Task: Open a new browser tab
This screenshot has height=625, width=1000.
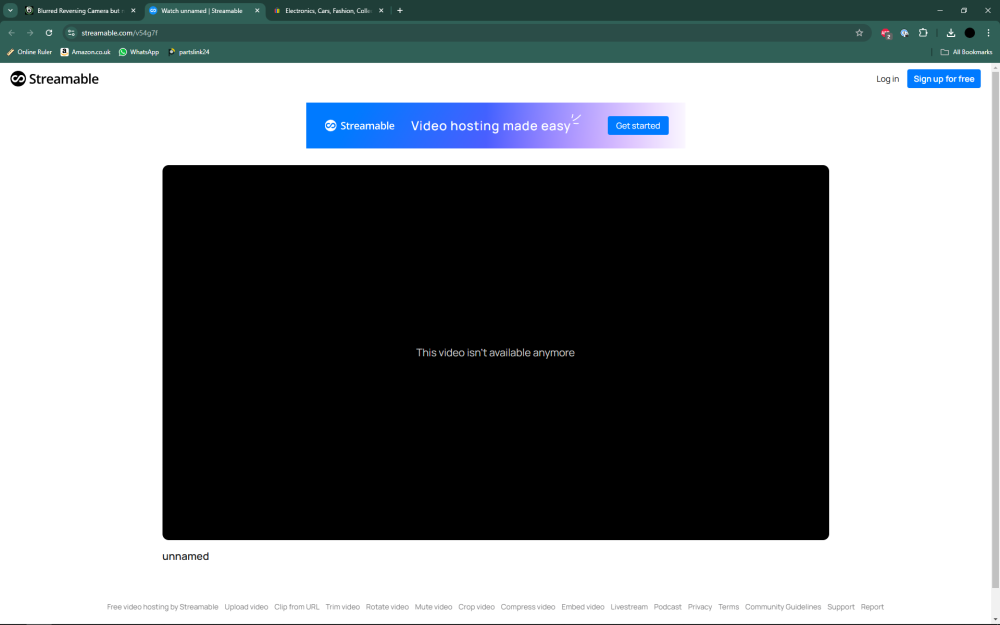Action: click(400, 11)
